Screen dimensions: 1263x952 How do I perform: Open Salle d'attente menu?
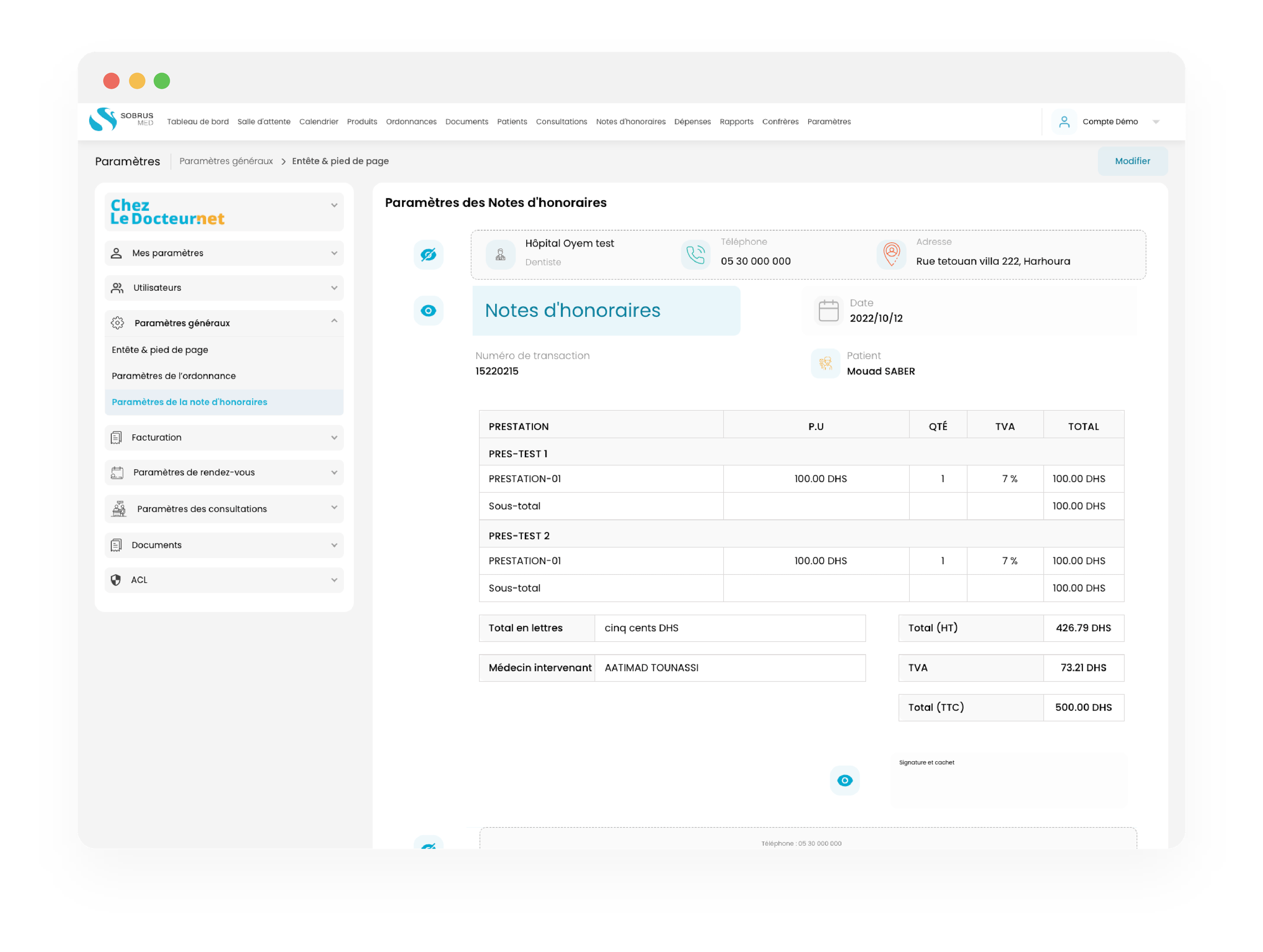click(264, 122)
